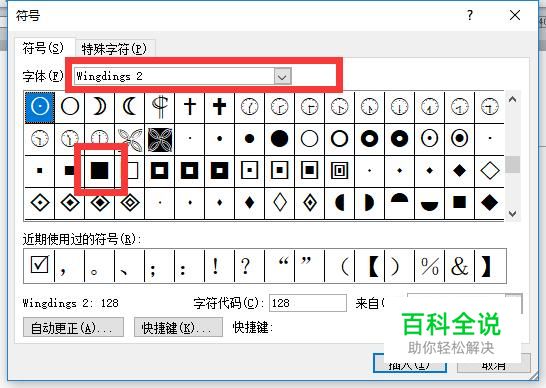Focus the 字符代码 field showing 128
The height and width of the screenshot is (388, 546).
[x=308, y=303]
